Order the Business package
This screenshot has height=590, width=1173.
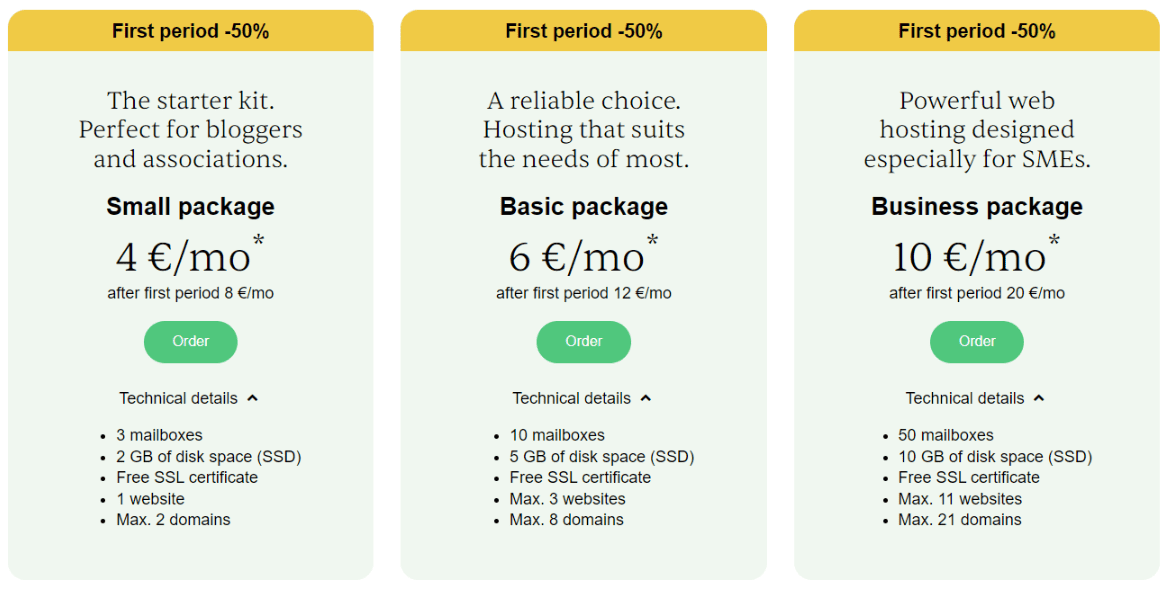pyautogui.click(x=977, y=342)
